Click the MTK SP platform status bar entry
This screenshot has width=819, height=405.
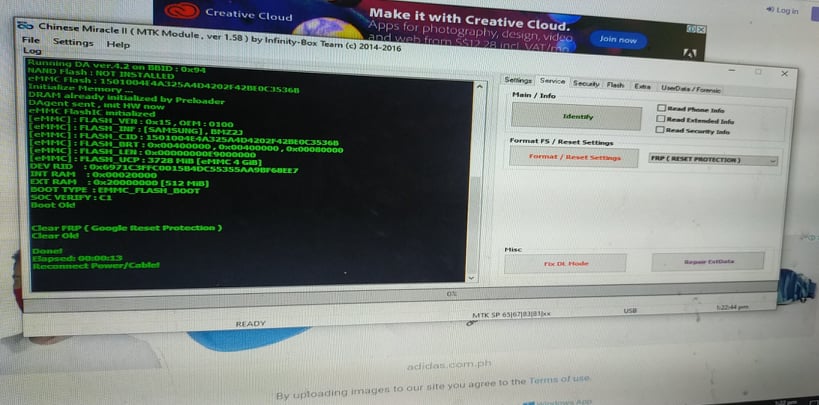(510, 314)
